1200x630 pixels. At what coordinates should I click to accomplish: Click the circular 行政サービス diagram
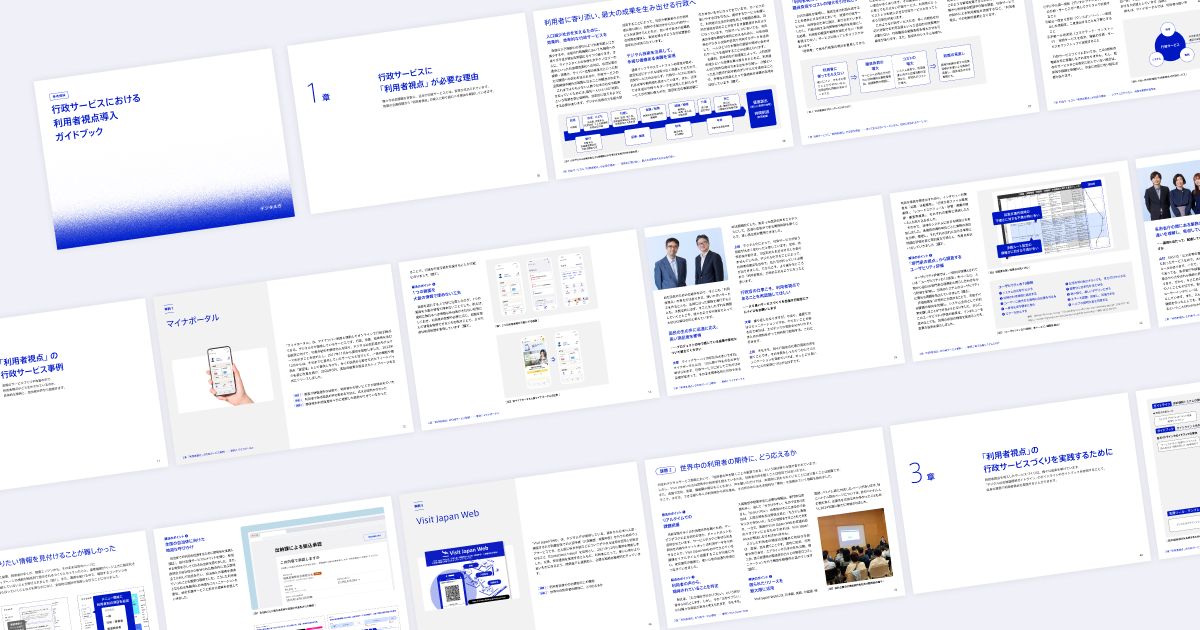coord(1171,45)
